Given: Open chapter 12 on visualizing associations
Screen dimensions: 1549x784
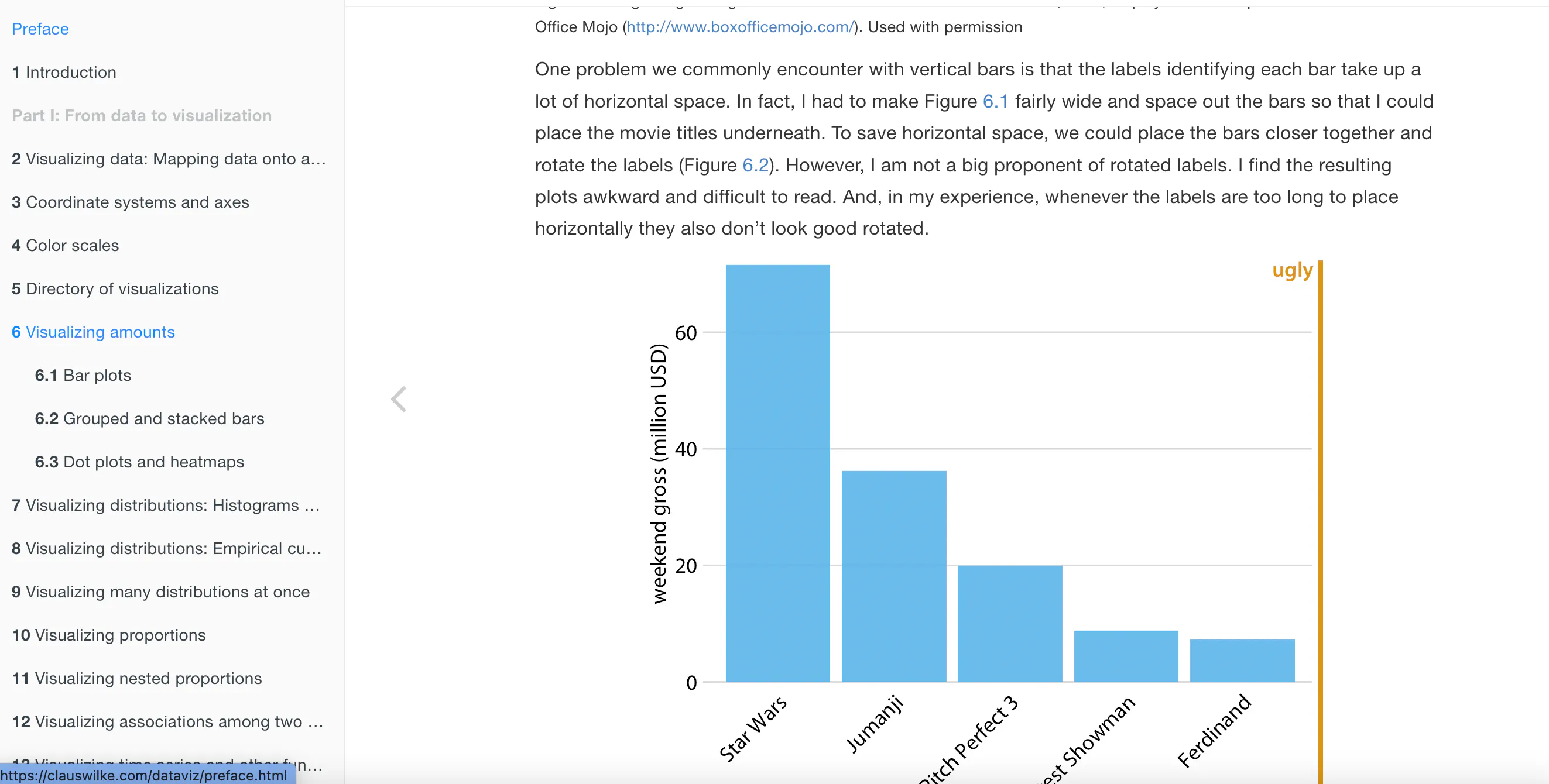Looking at the screenshot, I should (x=168, y=721).
